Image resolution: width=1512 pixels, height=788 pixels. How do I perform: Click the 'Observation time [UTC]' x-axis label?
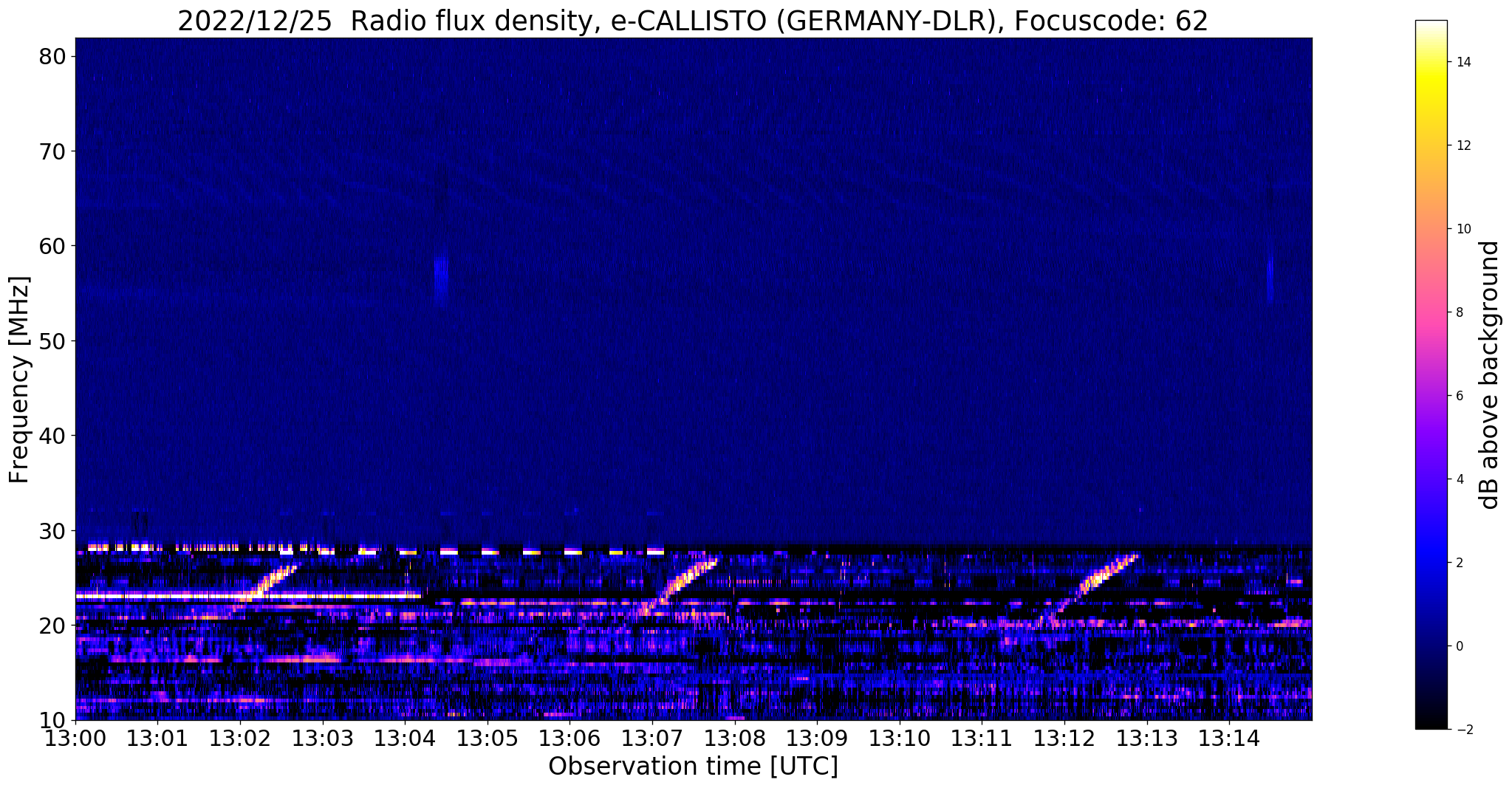(693, 767)
